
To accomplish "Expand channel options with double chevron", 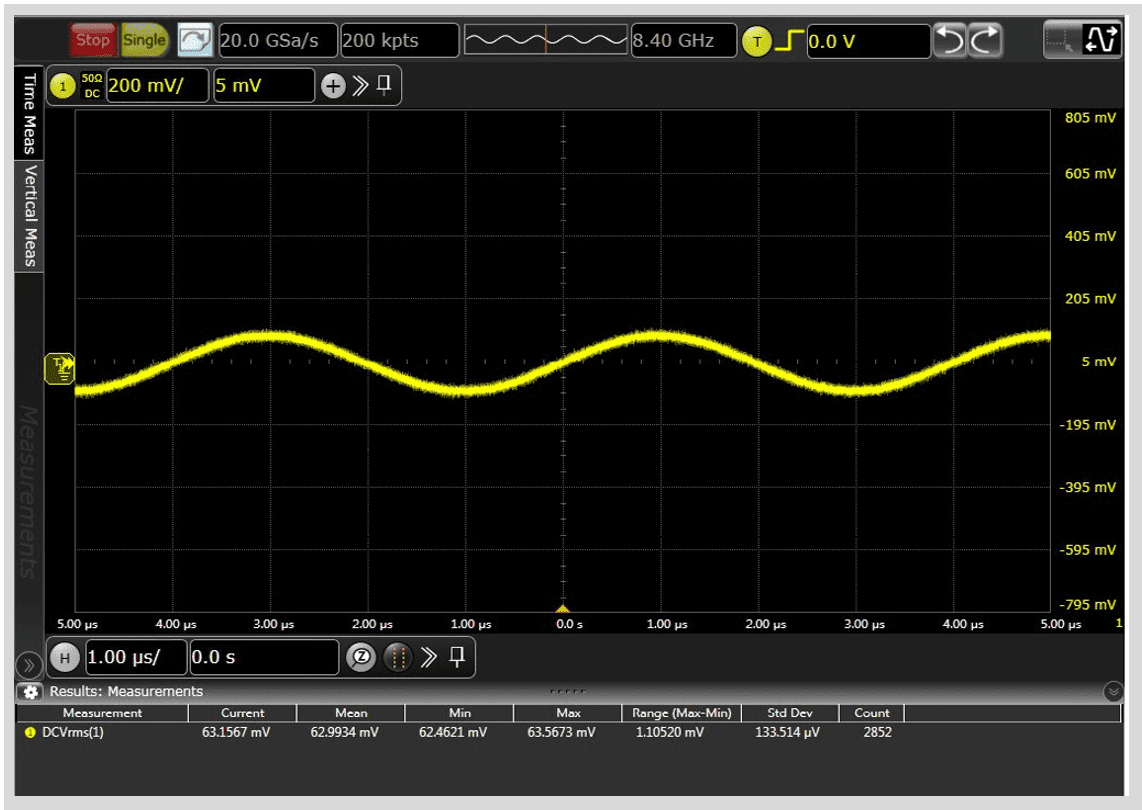I will (x=359, y=86).
